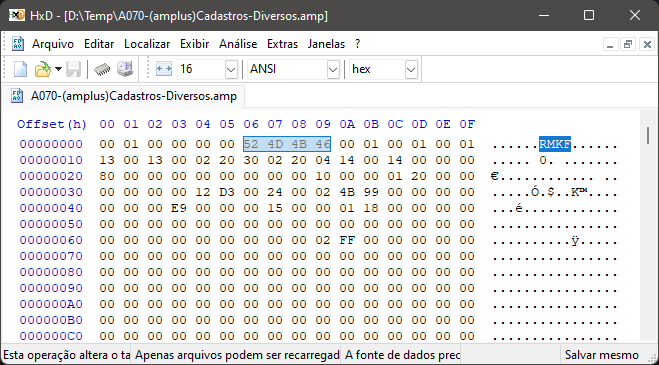659x365 pixels.
Task: Select offset row 00000010
Action: pos(51,160)
